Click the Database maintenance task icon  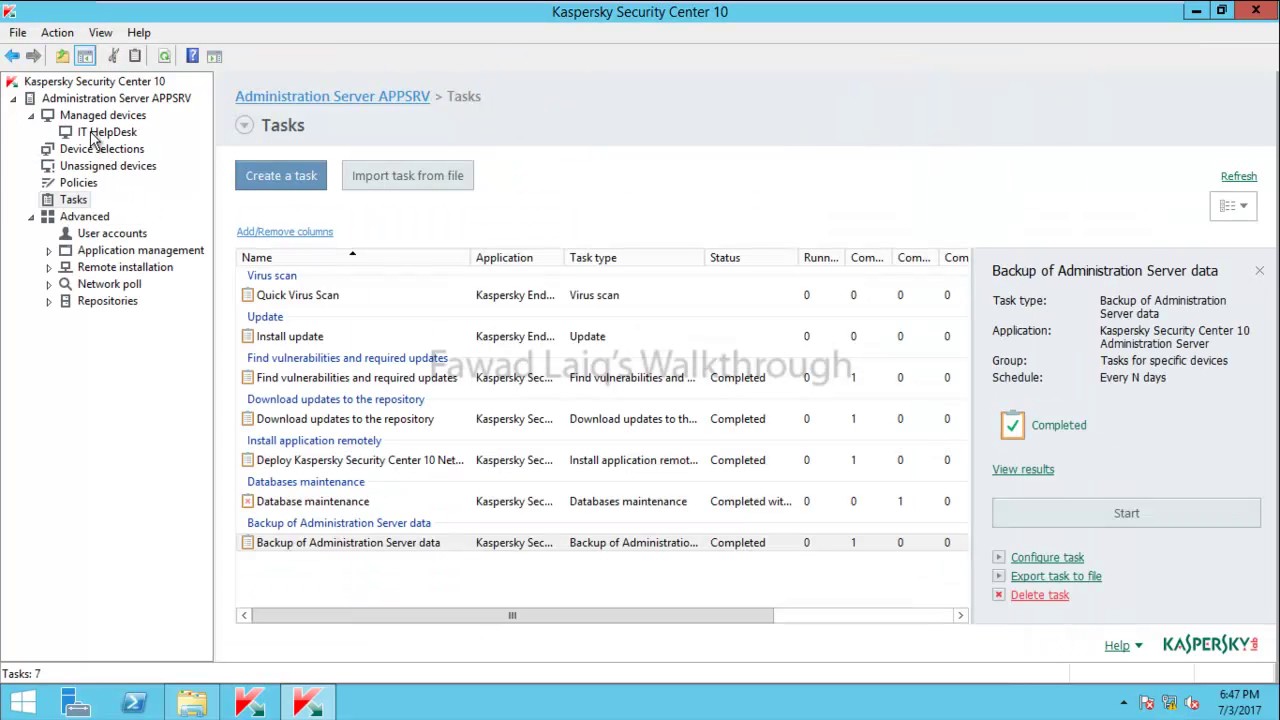click(x=248, y=501)
